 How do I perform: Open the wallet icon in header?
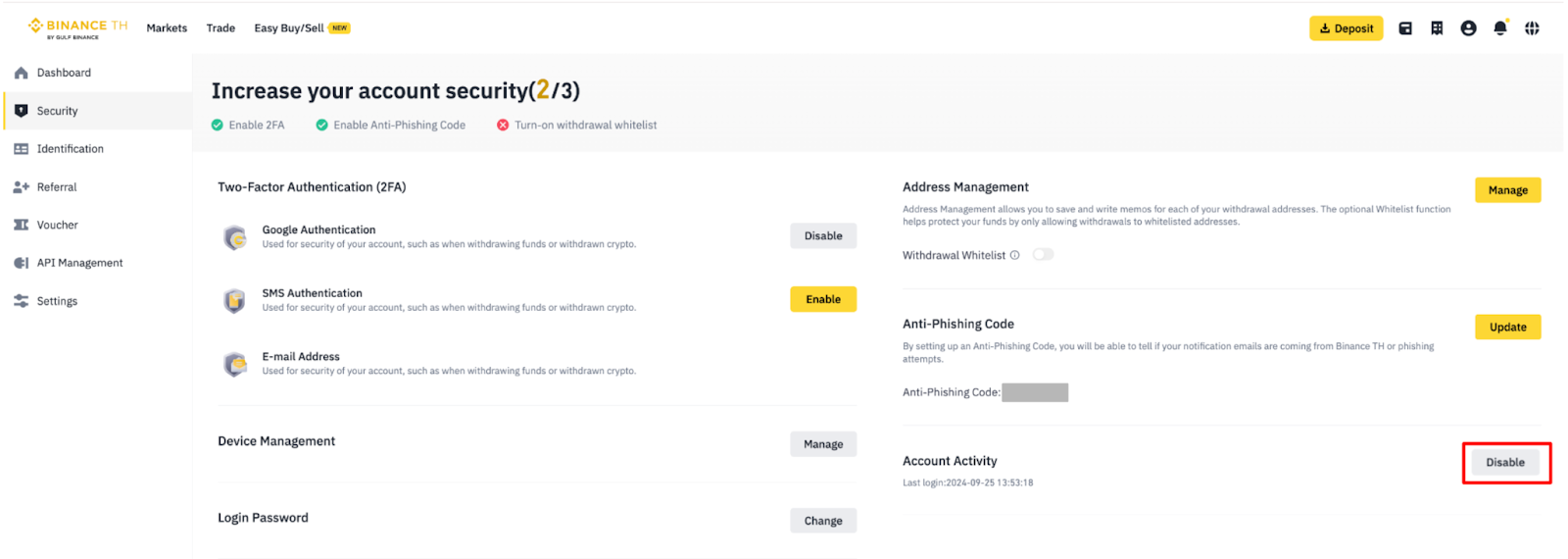click(1404, 28)
